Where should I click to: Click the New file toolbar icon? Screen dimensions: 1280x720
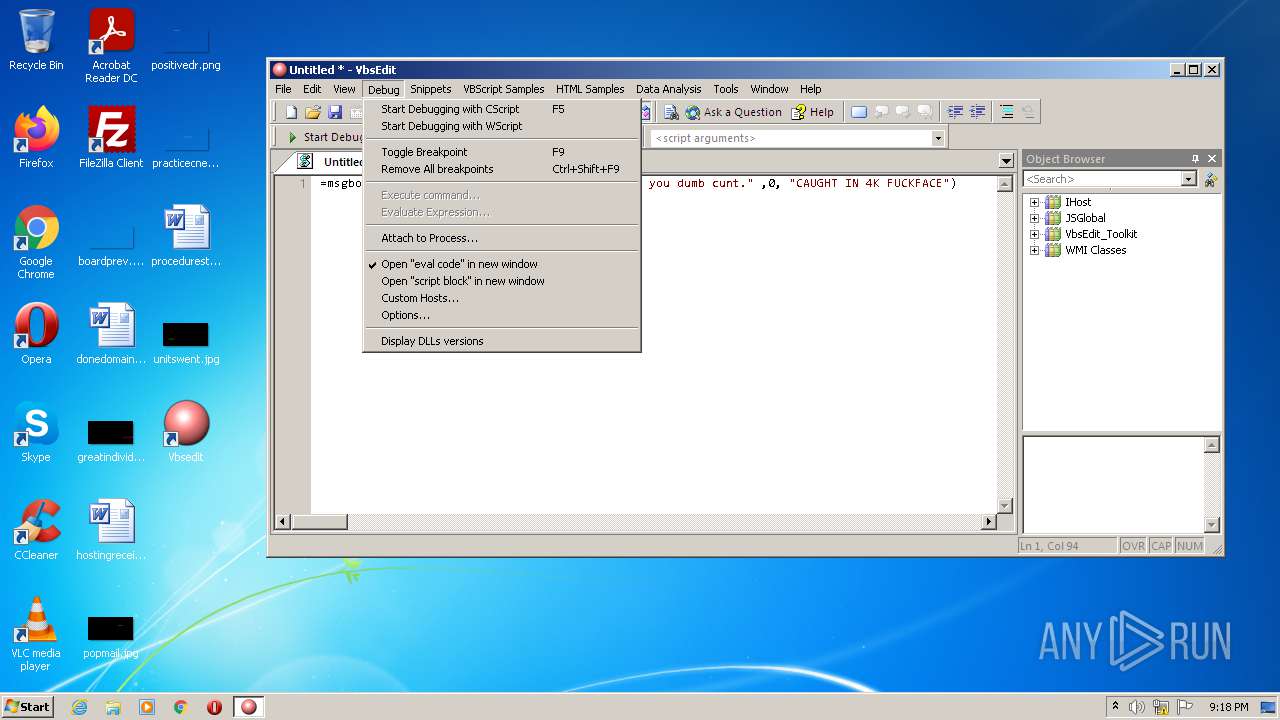292,112
